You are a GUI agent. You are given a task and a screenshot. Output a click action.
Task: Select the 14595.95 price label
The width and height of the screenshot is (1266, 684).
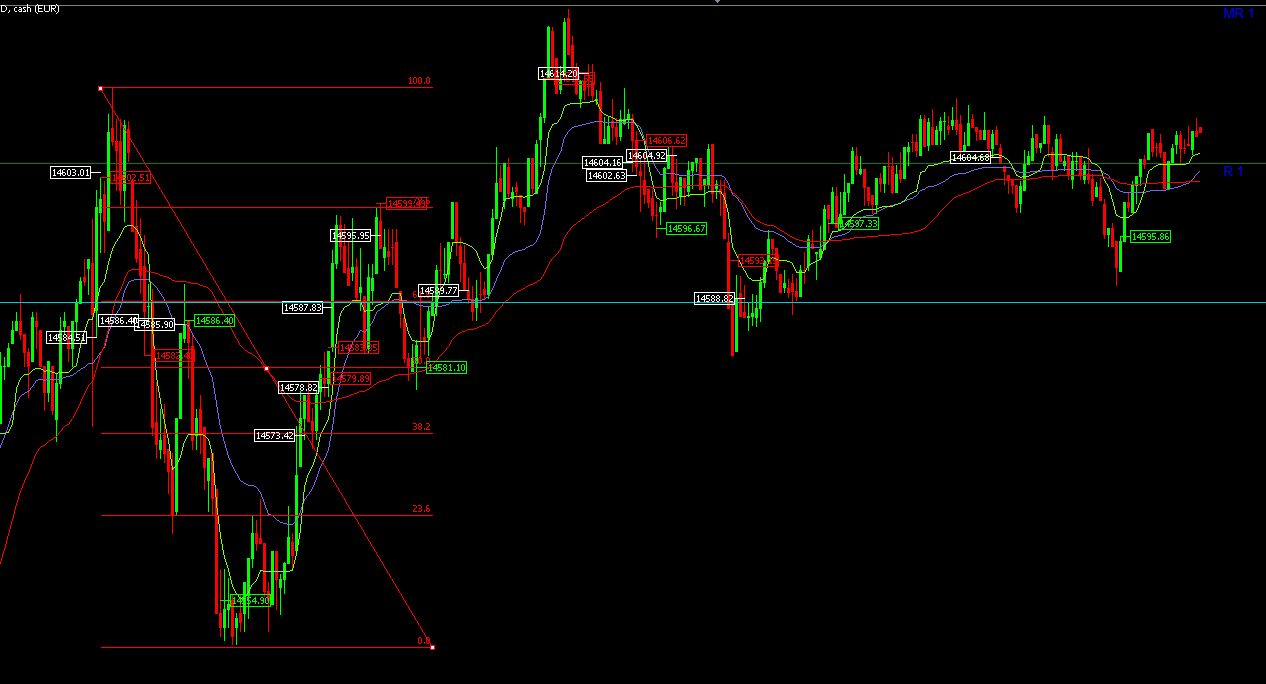pos(351,236)
